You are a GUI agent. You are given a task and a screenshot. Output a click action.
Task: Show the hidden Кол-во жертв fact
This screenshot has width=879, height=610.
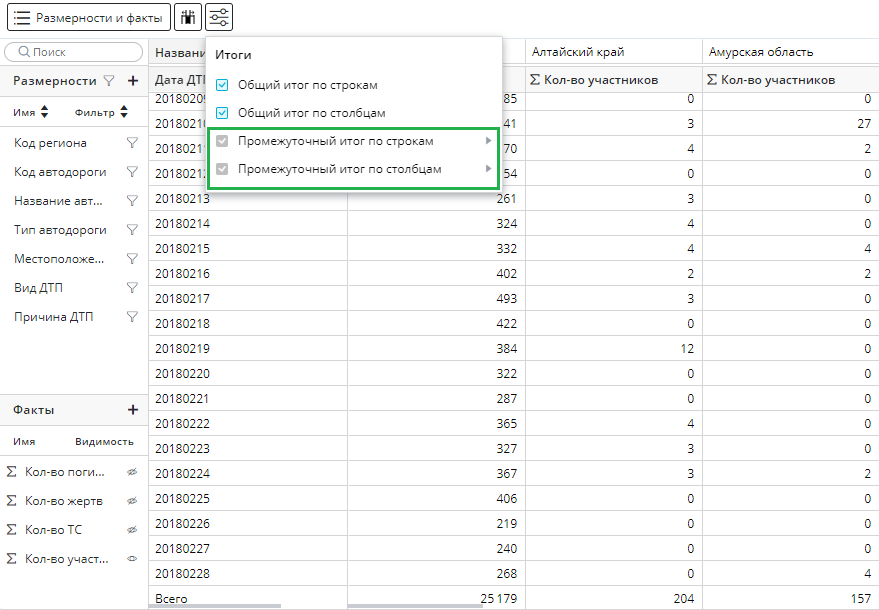pos(131,501)
